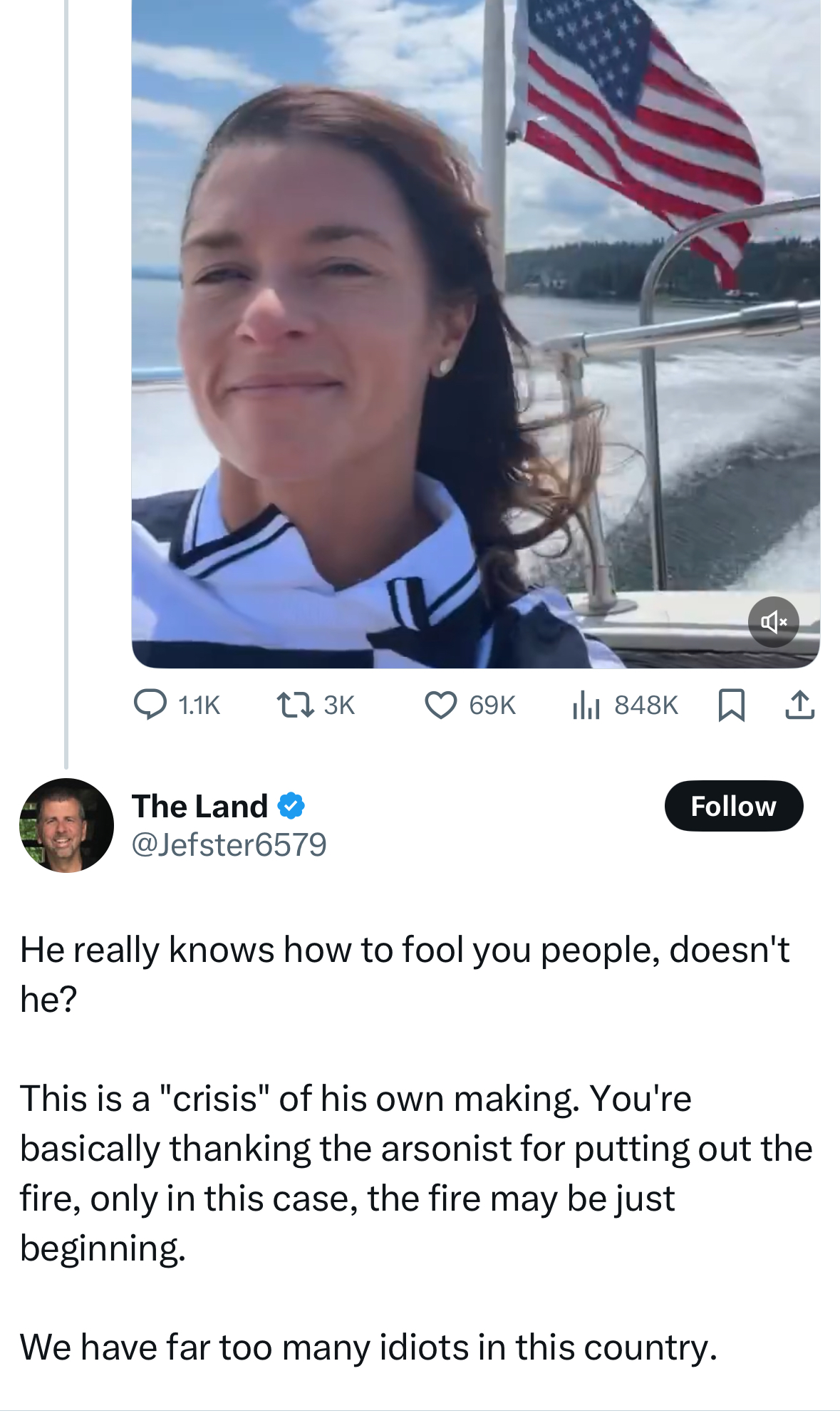Screen dimensions: 840x1428
Task: Play the boat selfie video
Action: 476,333
